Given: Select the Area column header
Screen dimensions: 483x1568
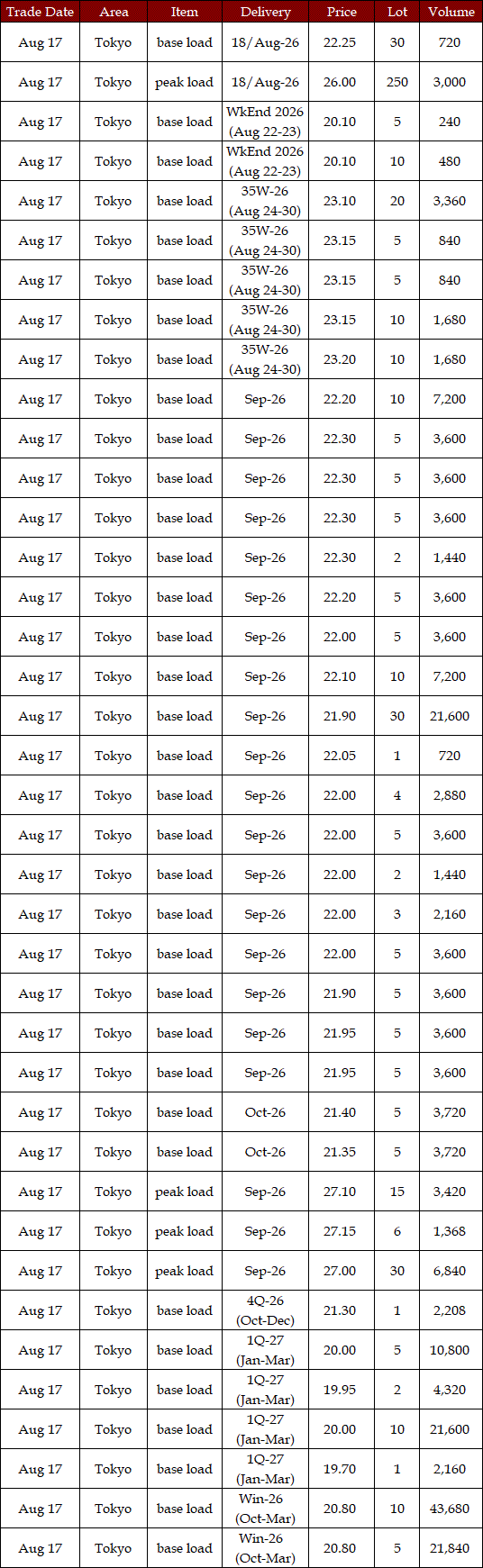Looking at the screenshot, I should coord(114,12).
